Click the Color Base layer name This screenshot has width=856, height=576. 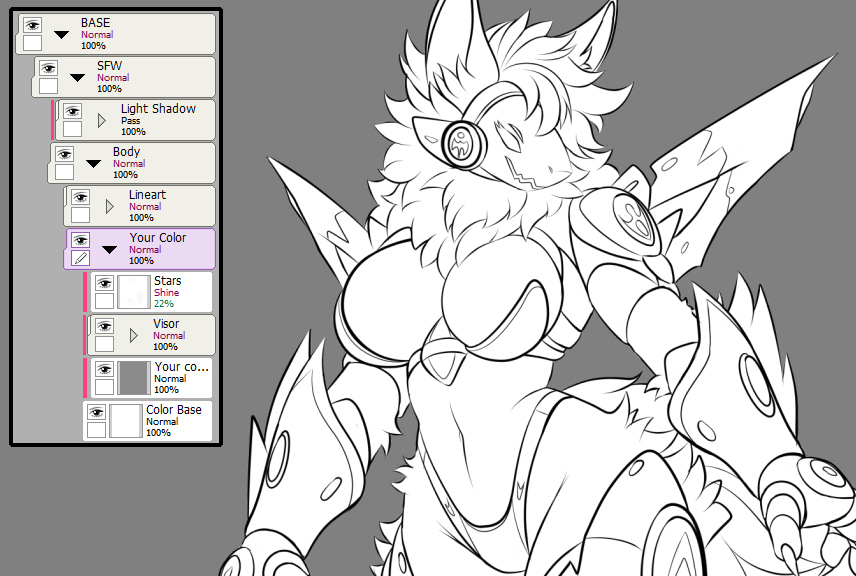point(174,409)
